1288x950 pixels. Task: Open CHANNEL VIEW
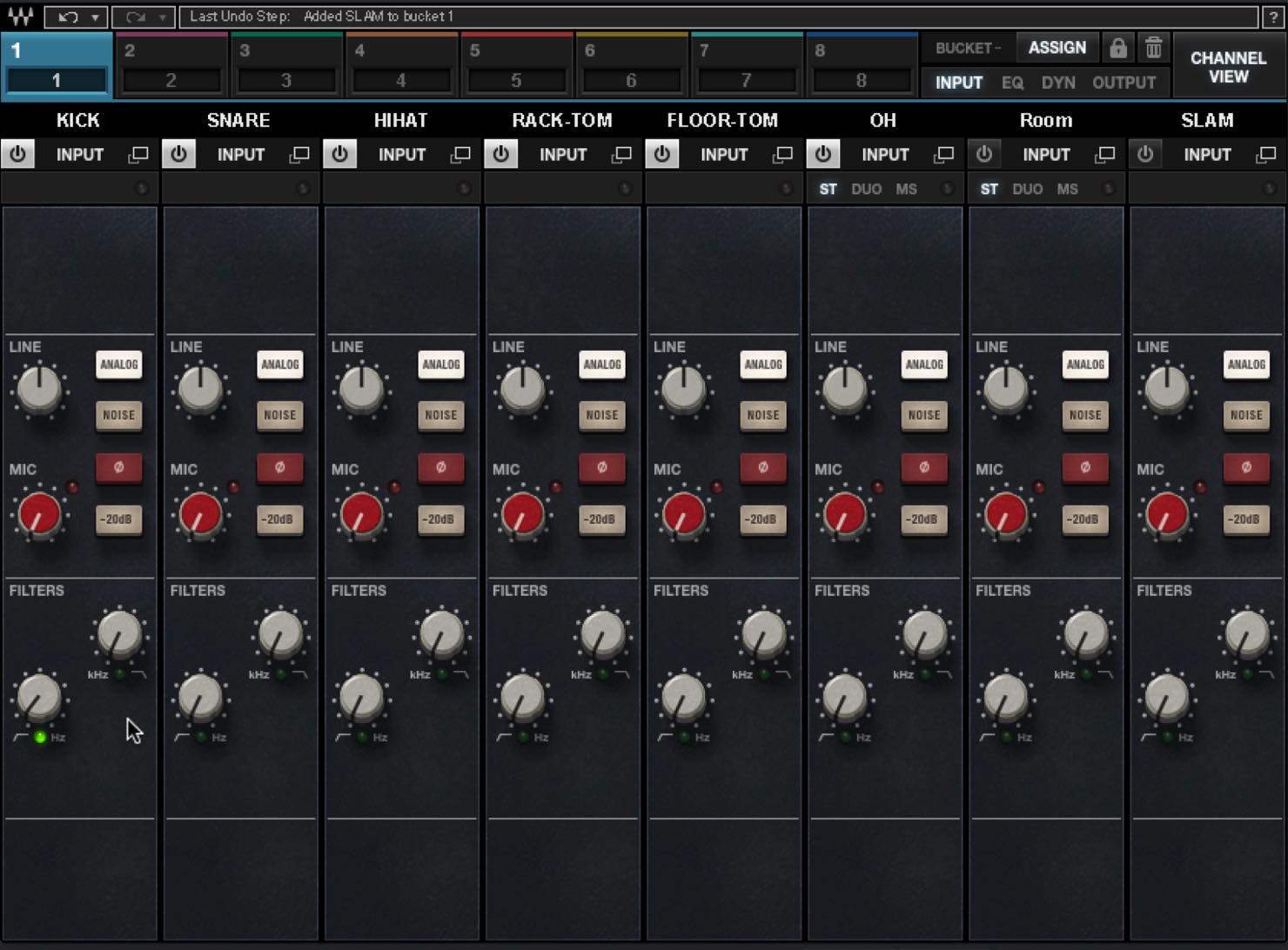coord(1228,67)
